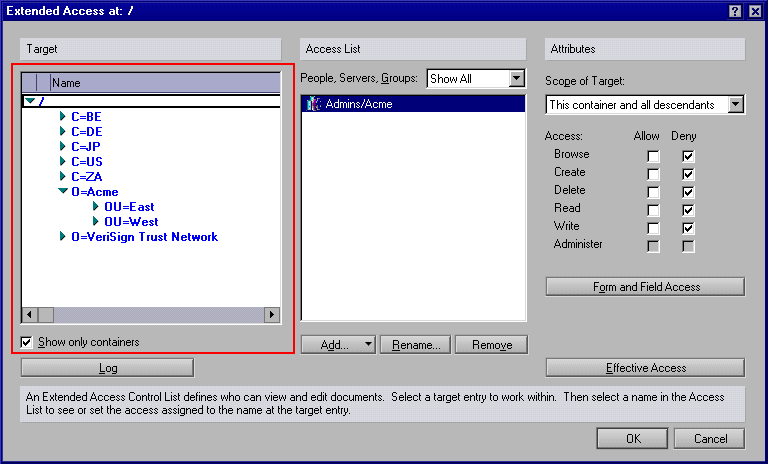The image size is (768, 464).
Task: Select the C=BE tree entry
Action: [86, 117]
